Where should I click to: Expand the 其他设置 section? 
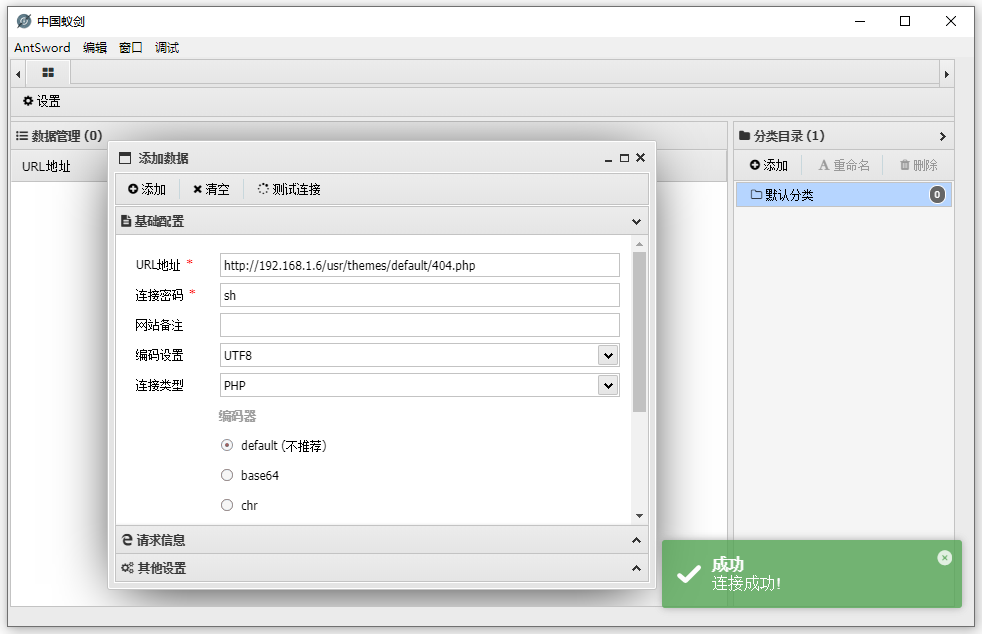point(636,568)
